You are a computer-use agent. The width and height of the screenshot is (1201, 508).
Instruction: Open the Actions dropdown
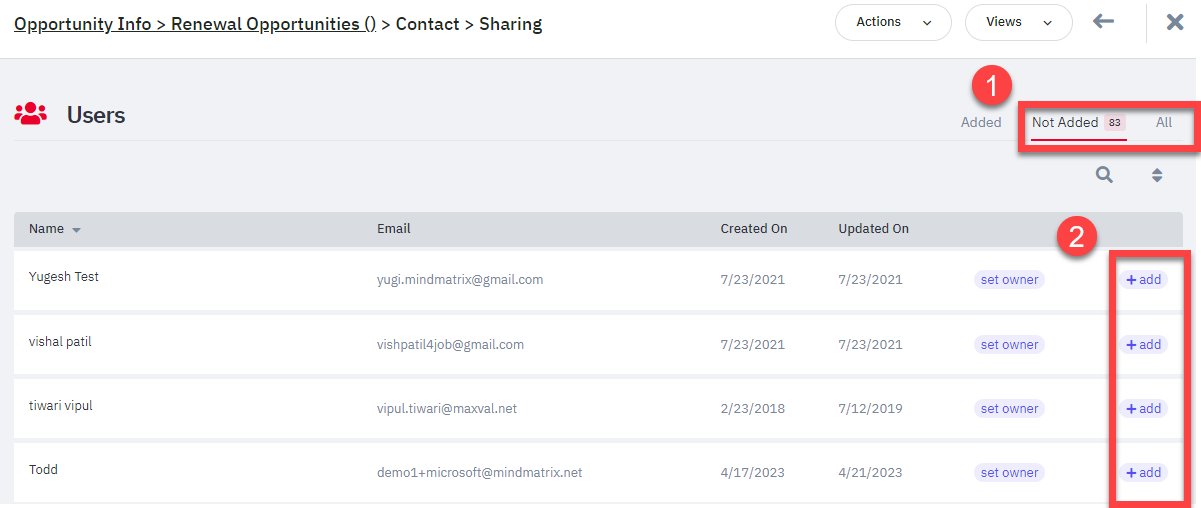(x=893, y=22)
